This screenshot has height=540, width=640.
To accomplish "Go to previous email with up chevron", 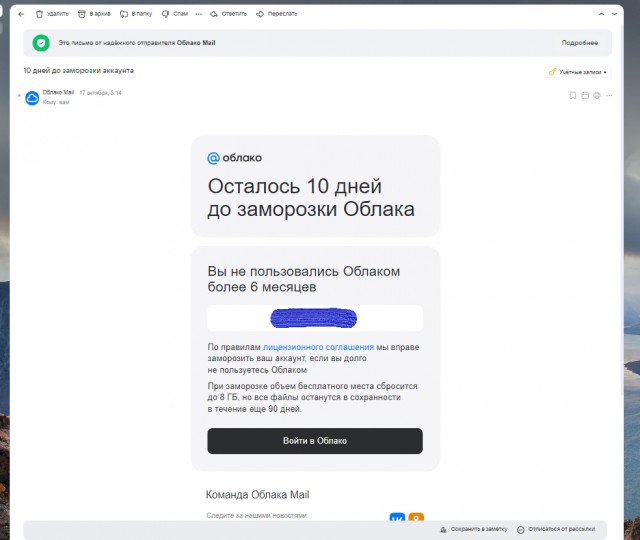I will [x=601, y=14].
